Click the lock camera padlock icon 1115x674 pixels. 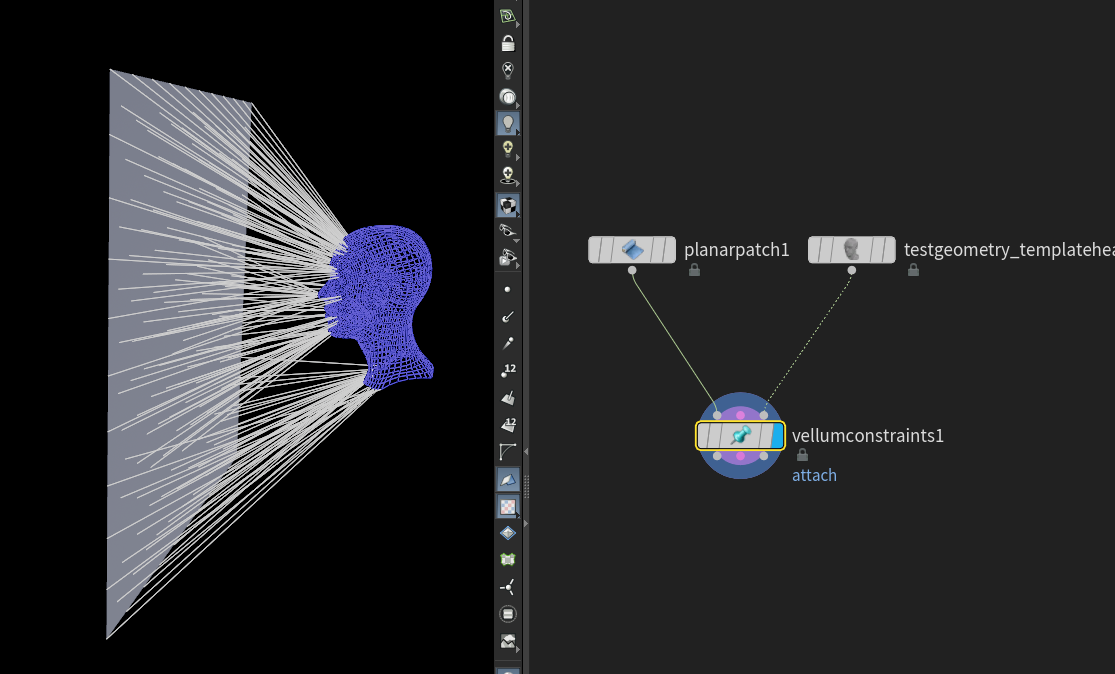508,44
